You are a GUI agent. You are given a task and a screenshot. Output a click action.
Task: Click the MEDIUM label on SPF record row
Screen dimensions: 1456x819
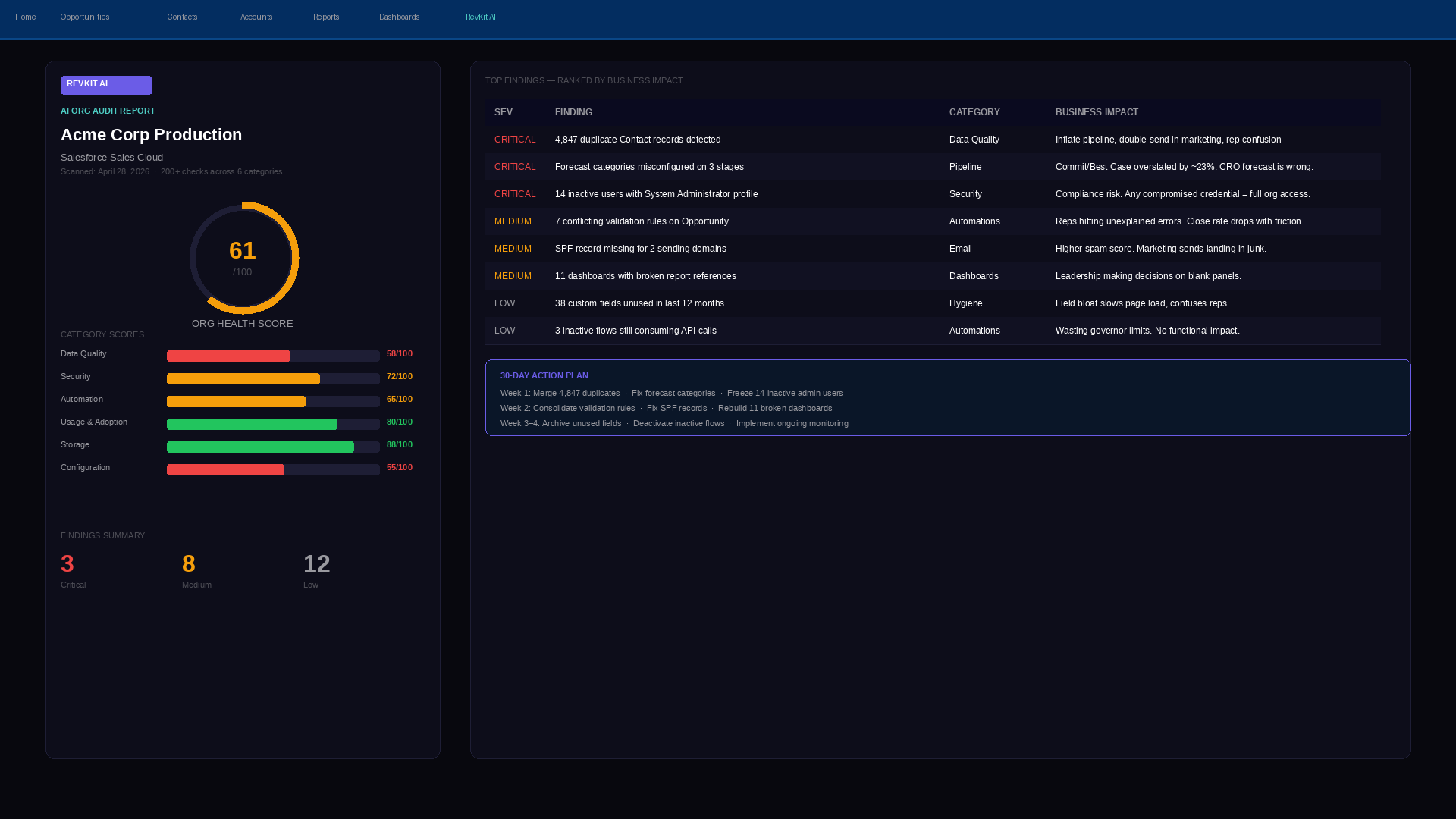513,249
